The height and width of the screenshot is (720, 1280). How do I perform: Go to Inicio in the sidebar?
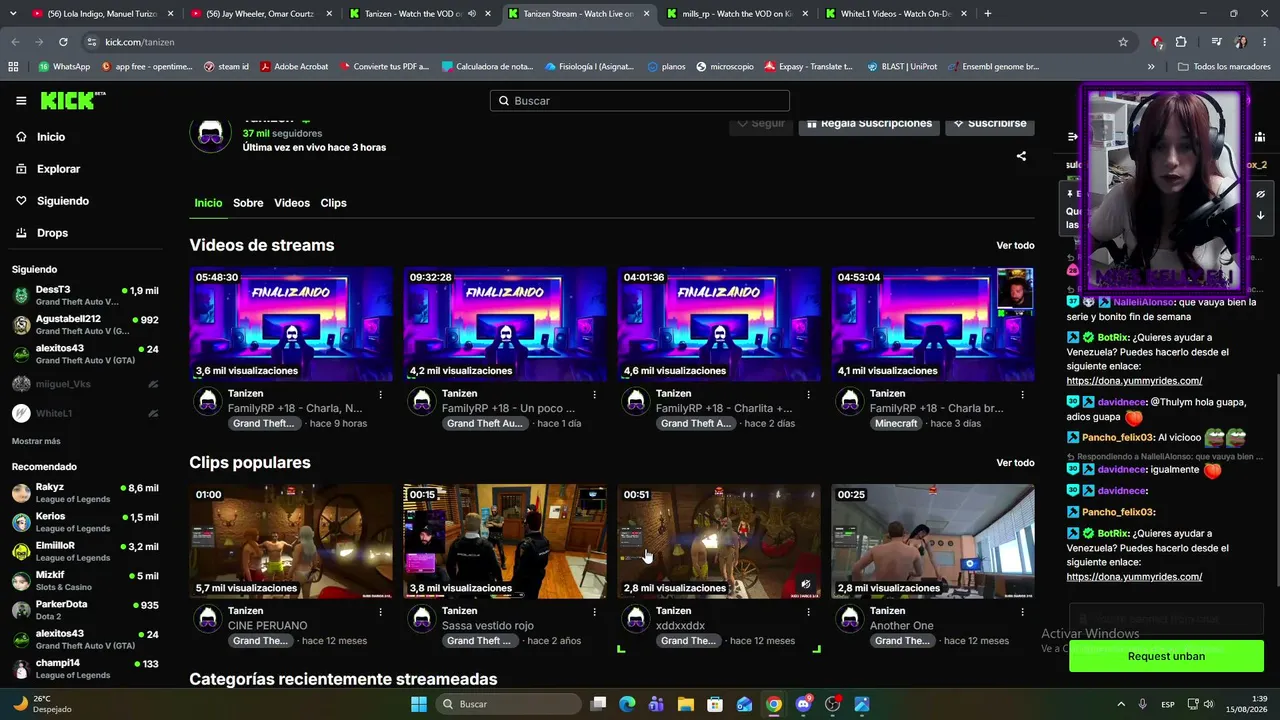pos(51,137)
